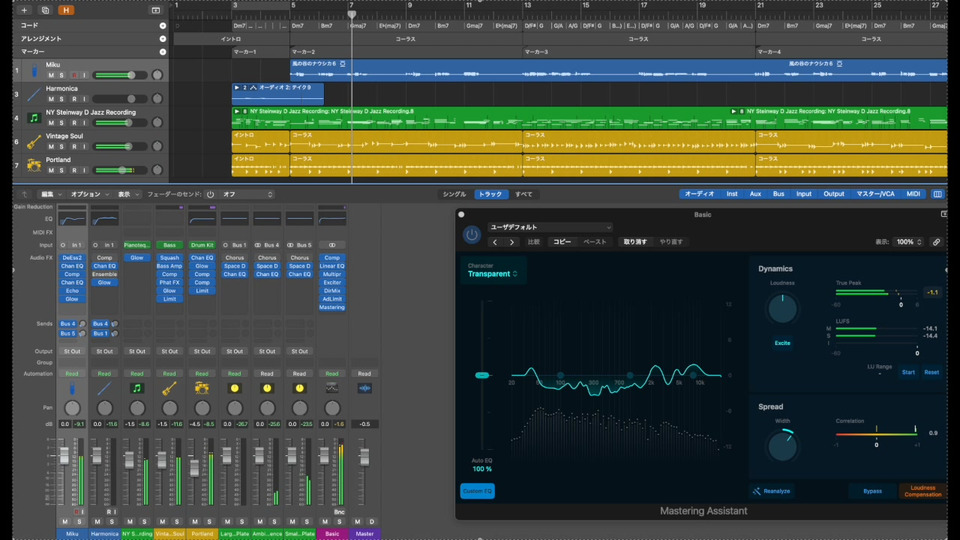The height and width of the screenshot is (540, 960).
Task: Open the ユーザデフォルト preset dropdown
Action: 550,227
